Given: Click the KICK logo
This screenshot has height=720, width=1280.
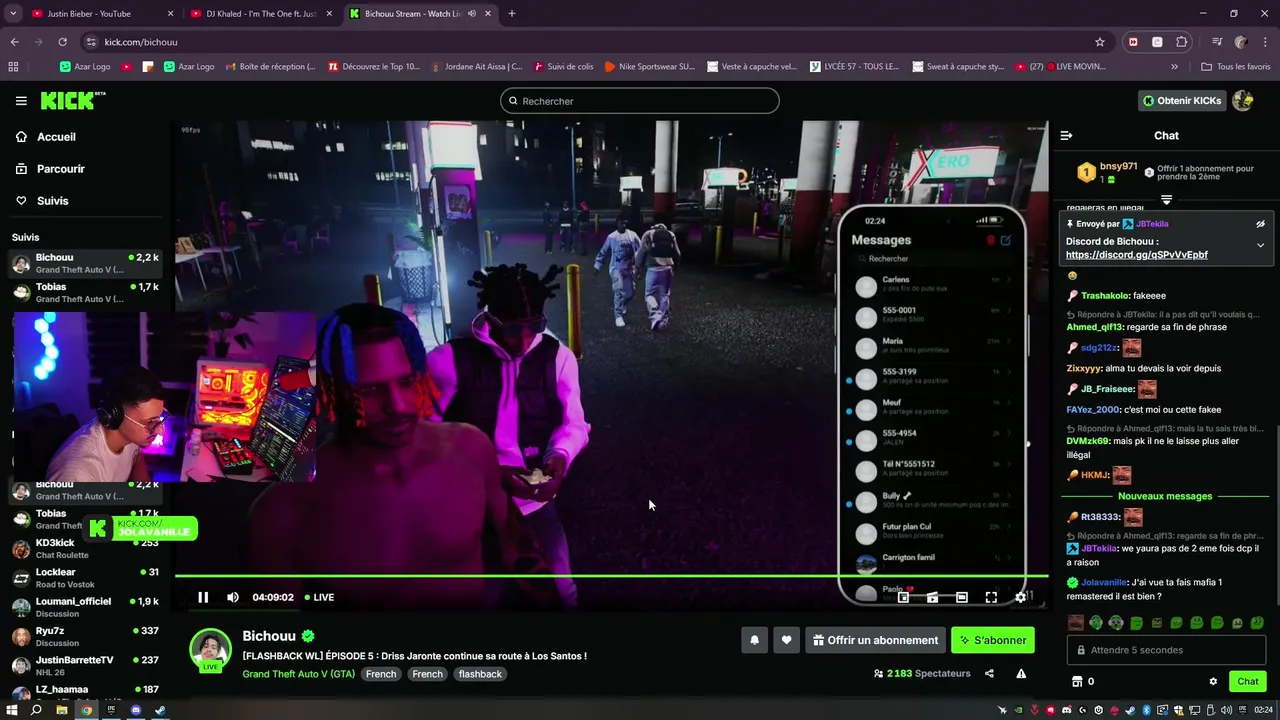Looking at the screenshot, I should 72,100.
